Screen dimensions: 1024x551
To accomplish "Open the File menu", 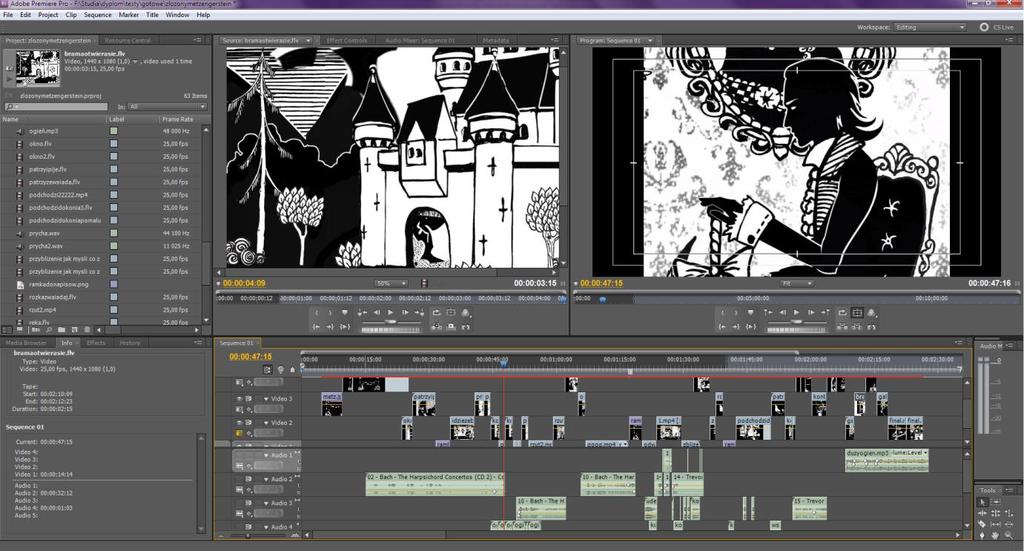I will pos(8,14).
